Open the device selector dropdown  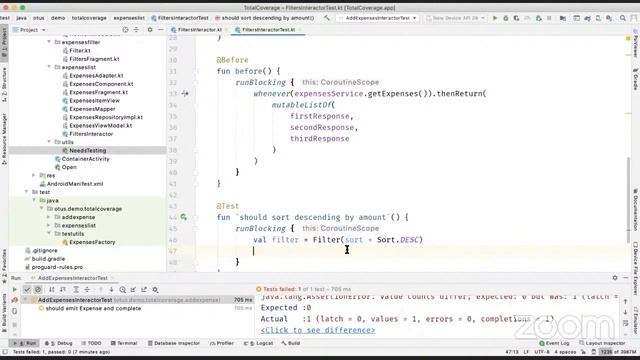455,18
